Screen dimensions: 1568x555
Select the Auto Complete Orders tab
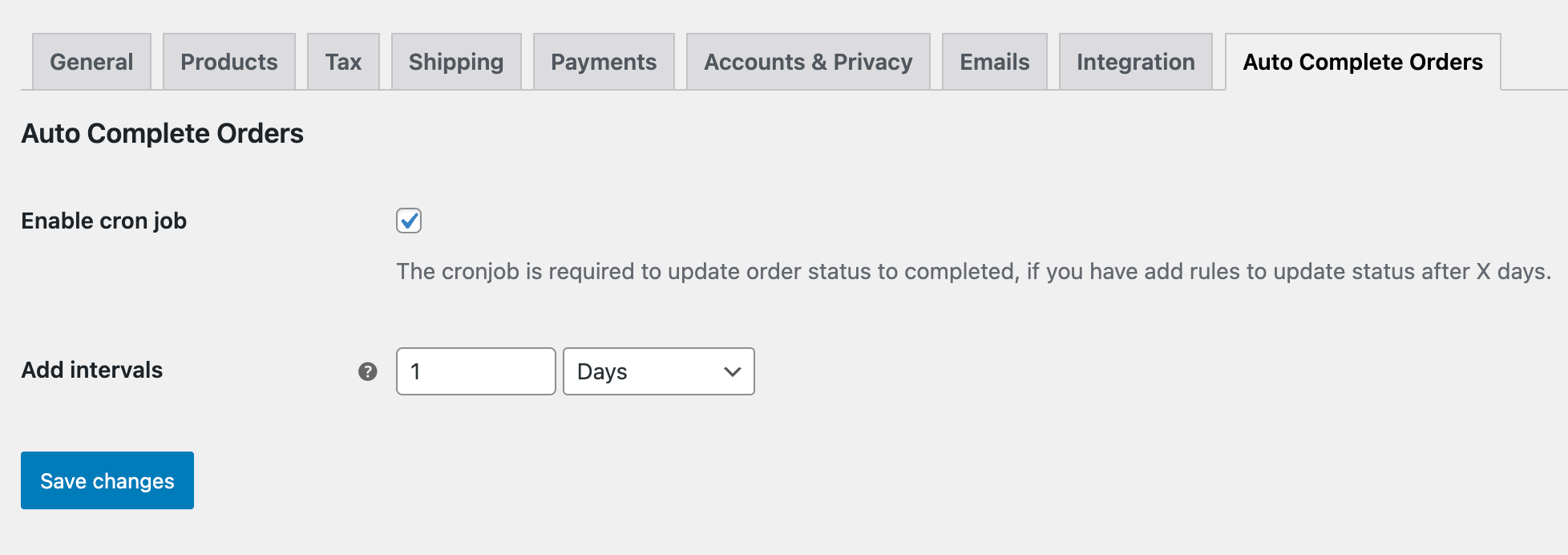click(x=1361, y=62)
